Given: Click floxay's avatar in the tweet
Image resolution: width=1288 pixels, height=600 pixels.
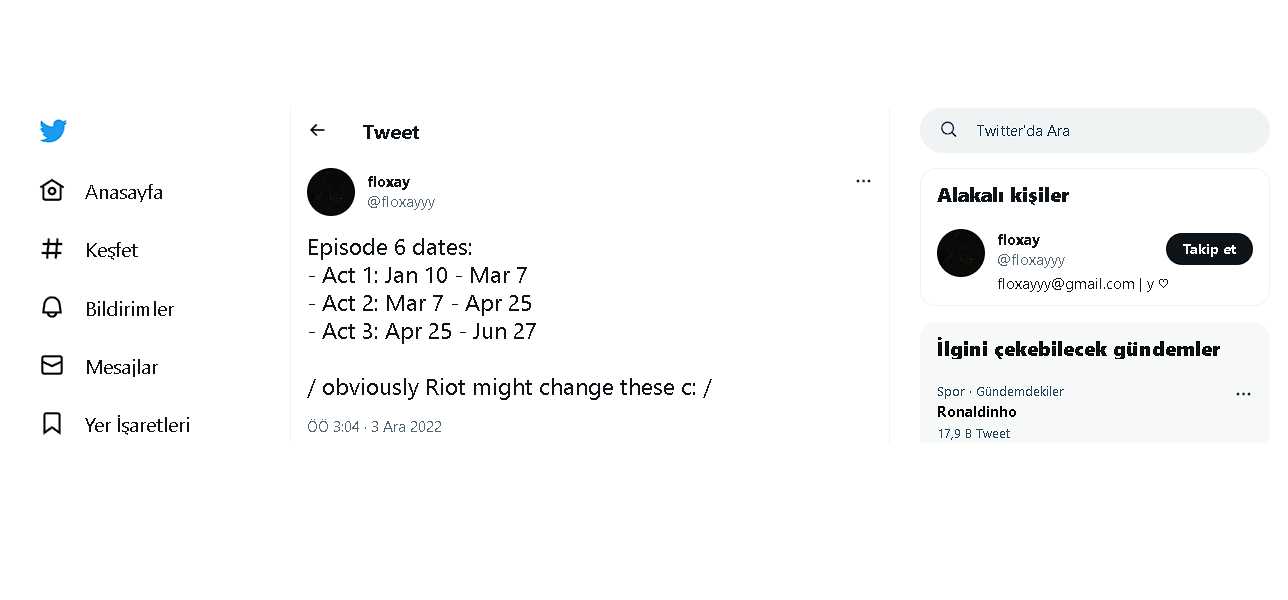Looking at the screenshot, I should point(331,192).
